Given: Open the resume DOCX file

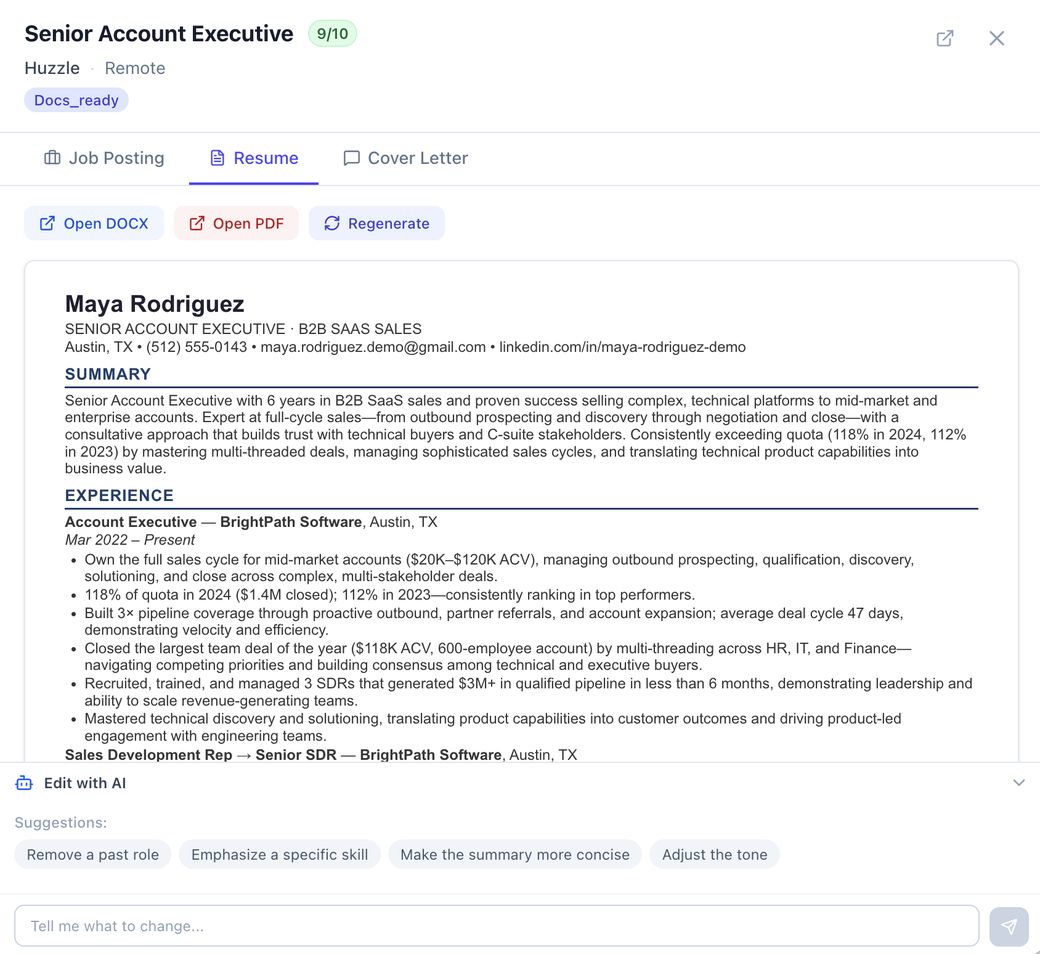Looking at the screenshot, I should coord(94,224).
